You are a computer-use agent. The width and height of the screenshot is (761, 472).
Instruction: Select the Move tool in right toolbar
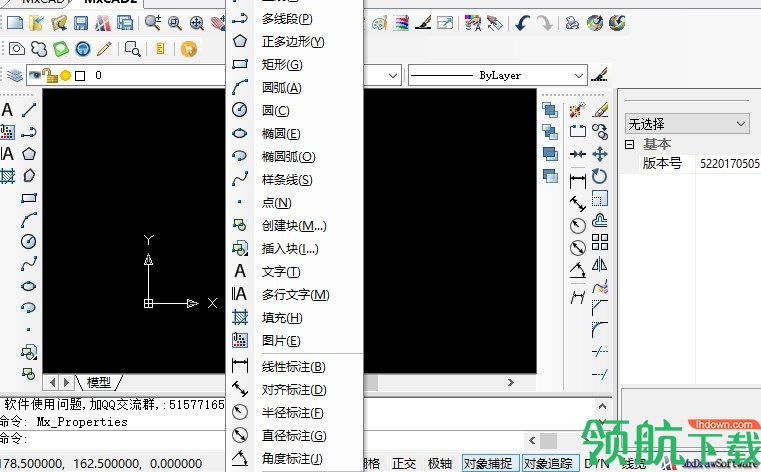tap(600, 154)
